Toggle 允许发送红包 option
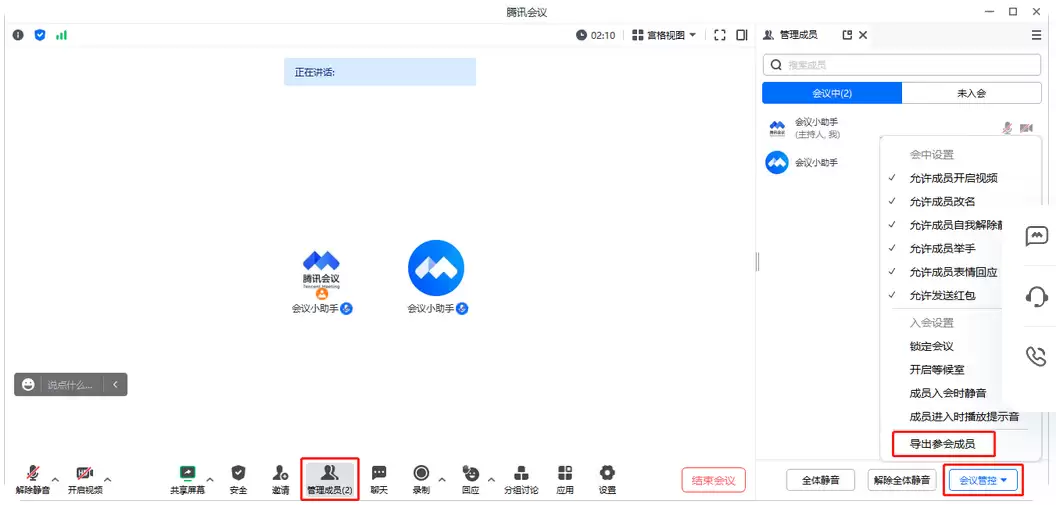The width and height of the screenshot is (1056, 505). (943, 295)
